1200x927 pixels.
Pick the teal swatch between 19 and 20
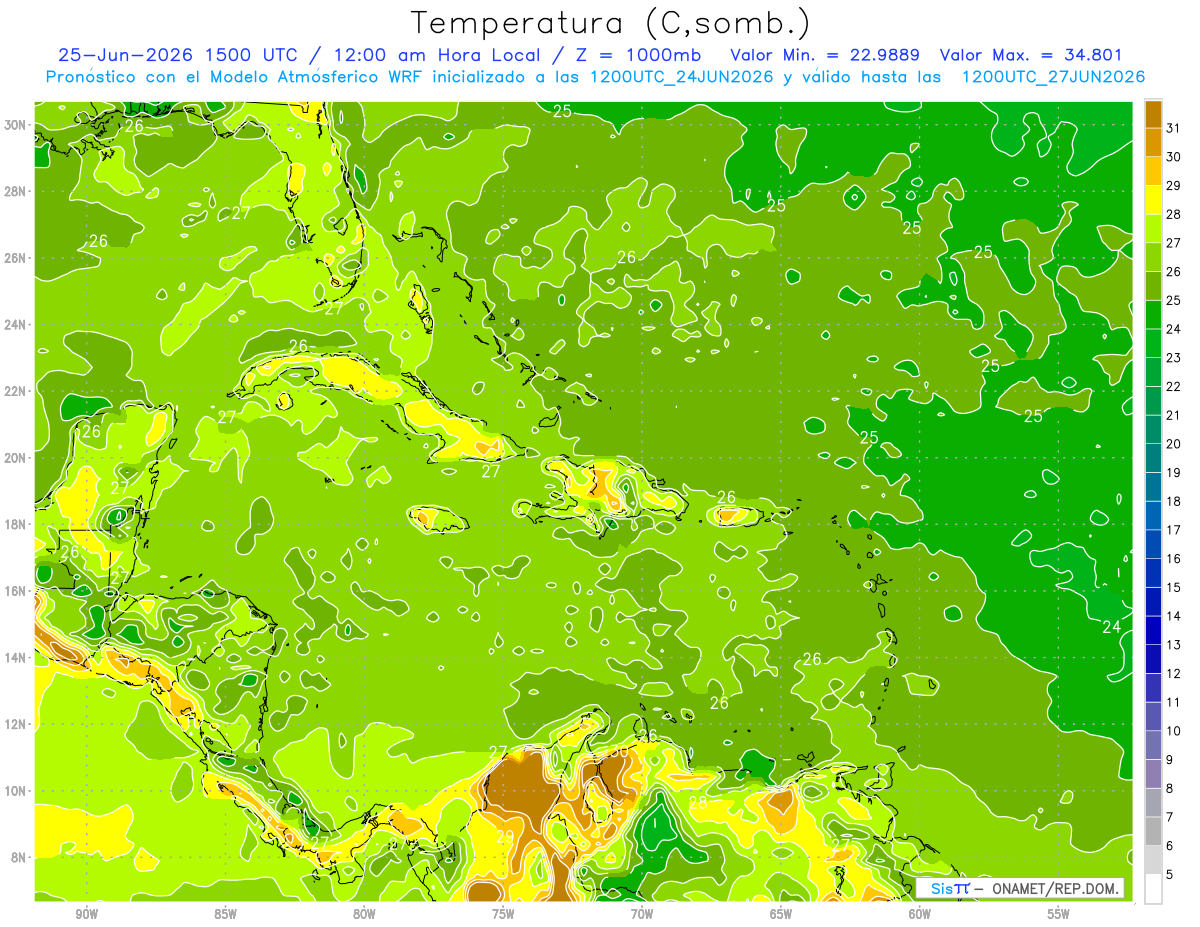point(1153,458)
